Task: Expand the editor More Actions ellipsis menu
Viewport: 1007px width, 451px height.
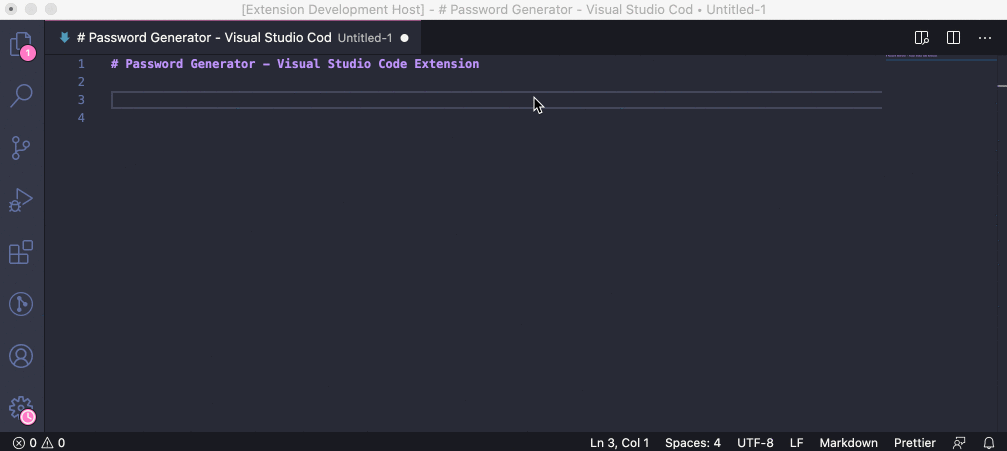Action: tap(984, 38)
